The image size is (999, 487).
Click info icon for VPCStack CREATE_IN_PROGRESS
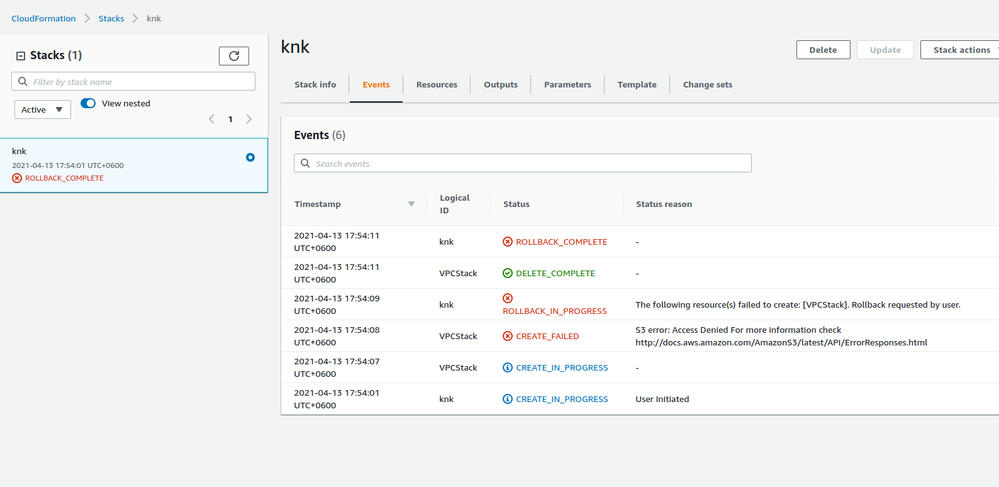pyautogui.click(x=507, y=368)
